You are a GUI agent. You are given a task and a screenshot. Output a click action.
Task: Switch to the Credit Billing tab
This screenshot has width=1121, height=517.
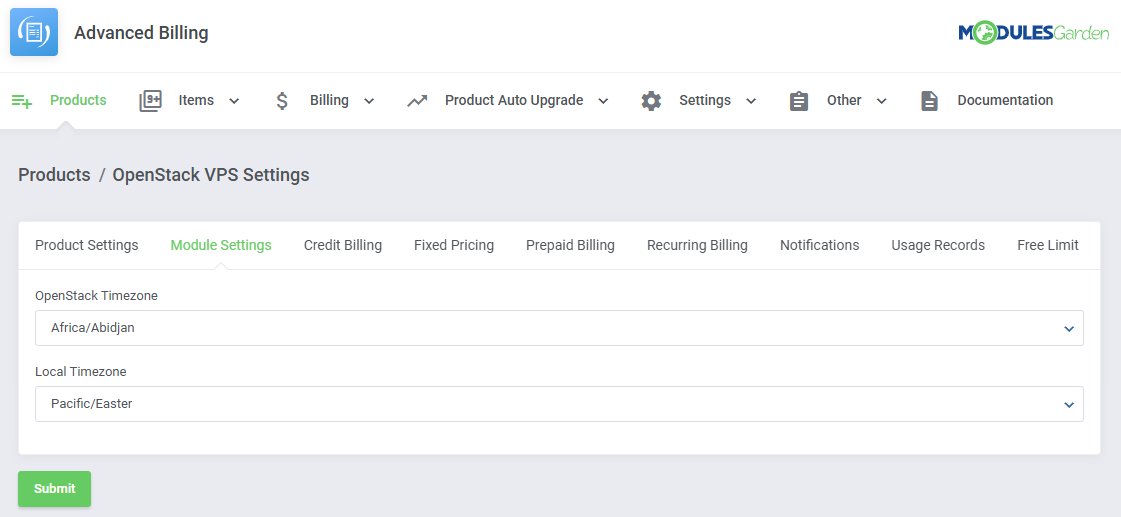click(342, 245)
